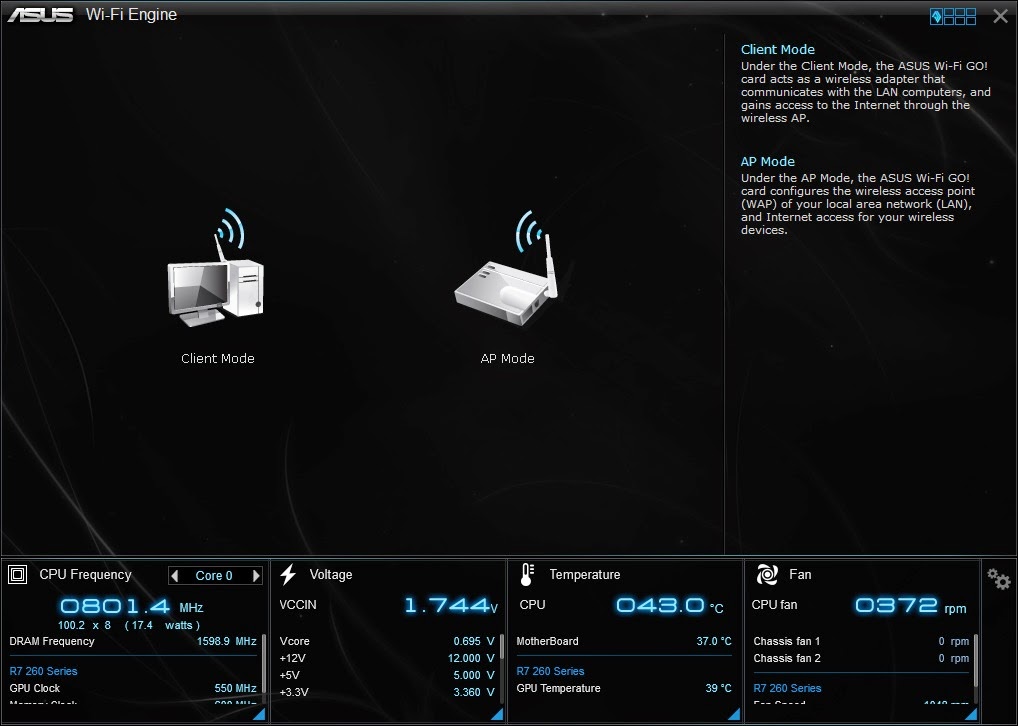The image size is (1018, 726).
Task: Click the AP Mode label under the router
Action: [507, 358]
